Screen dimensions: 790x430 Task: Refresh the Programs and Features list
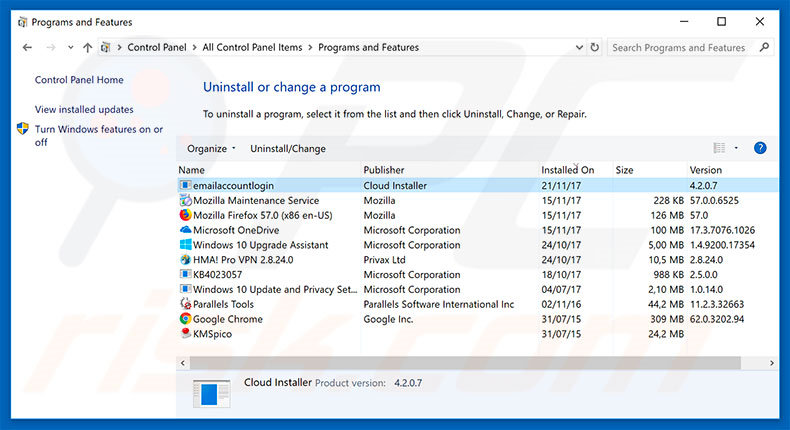point(595,47)
